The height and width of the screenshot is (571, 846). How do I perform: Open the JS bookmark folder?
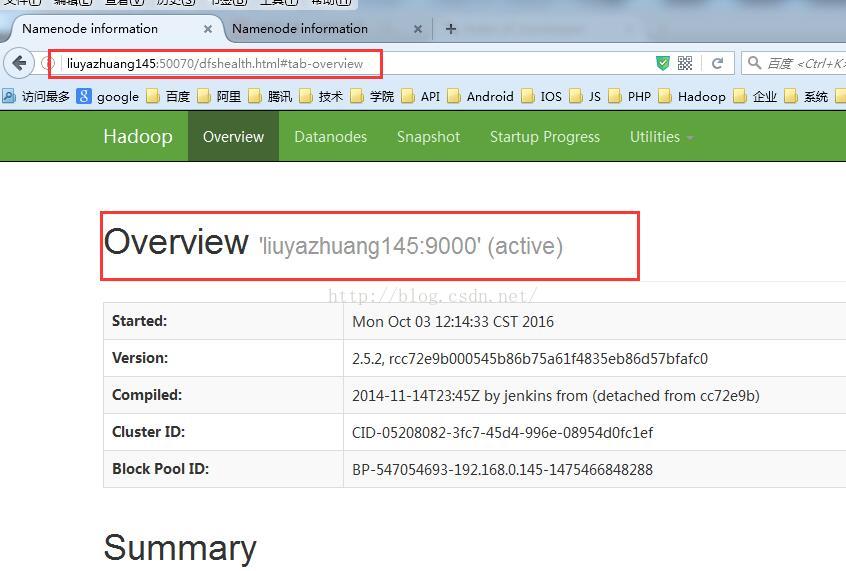point(585,97)
